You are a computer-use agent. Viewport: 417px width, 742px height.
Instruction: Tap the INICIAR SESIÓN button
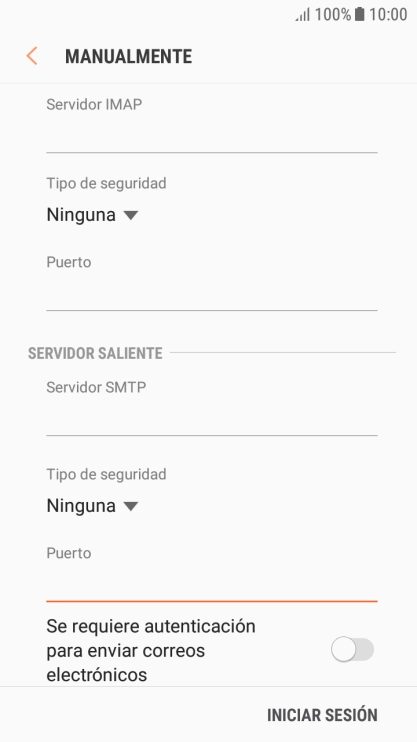click(322, 715)
